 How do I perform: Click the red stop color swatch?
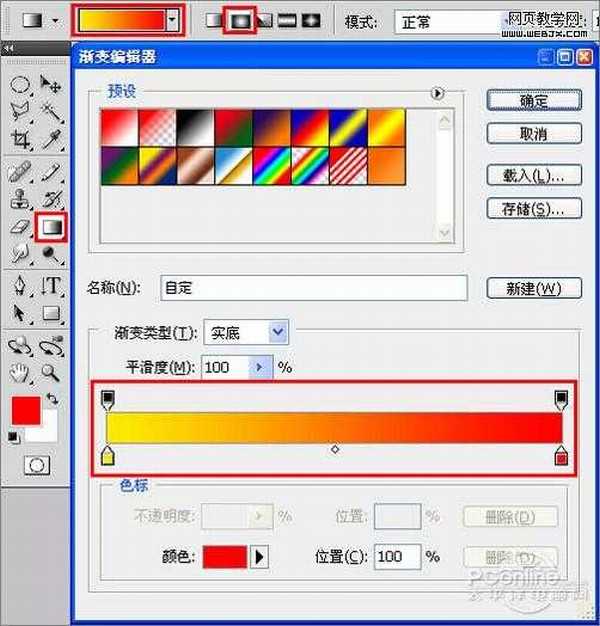225,557
